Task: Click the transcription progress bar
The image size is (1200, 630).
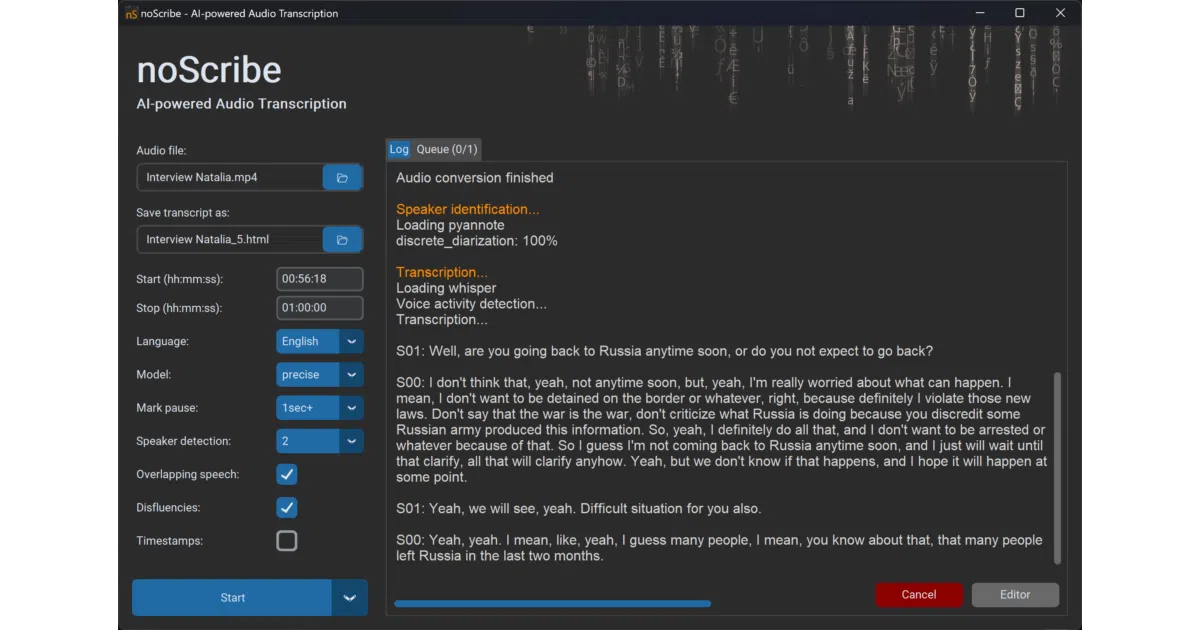Action: tap(553, 604)
